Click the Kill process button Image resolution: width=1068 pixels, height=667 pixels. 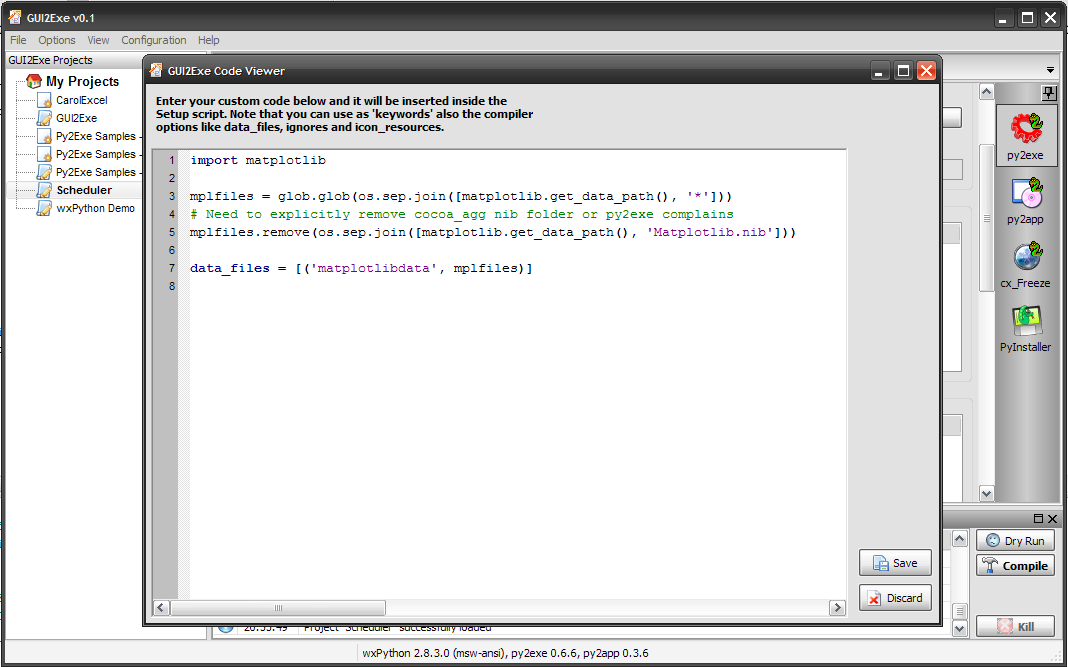pyautogui.click(x=1015, y=627)
